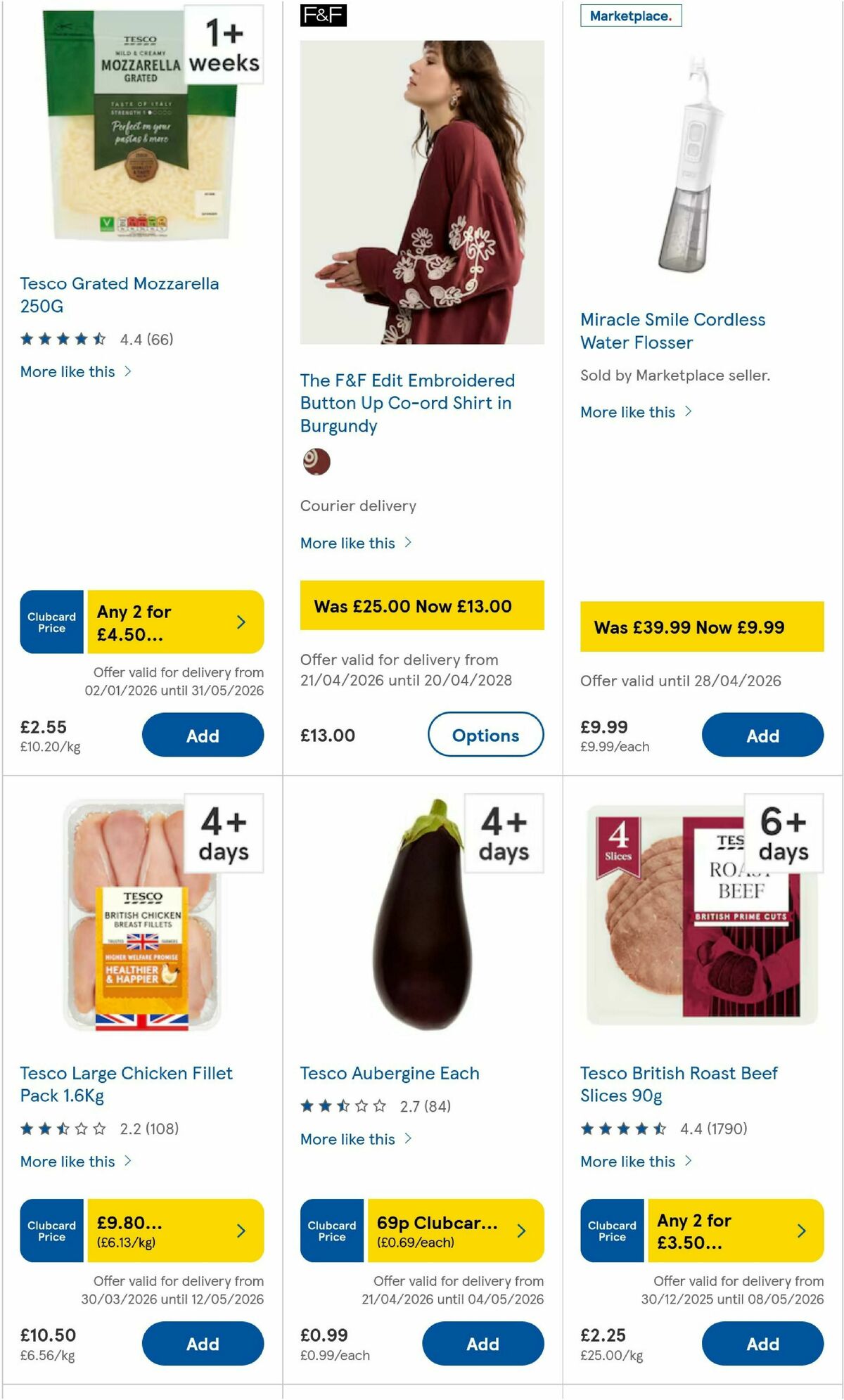Click Add for Tesco Grated Mozzarella 250G

click(203, 735)
